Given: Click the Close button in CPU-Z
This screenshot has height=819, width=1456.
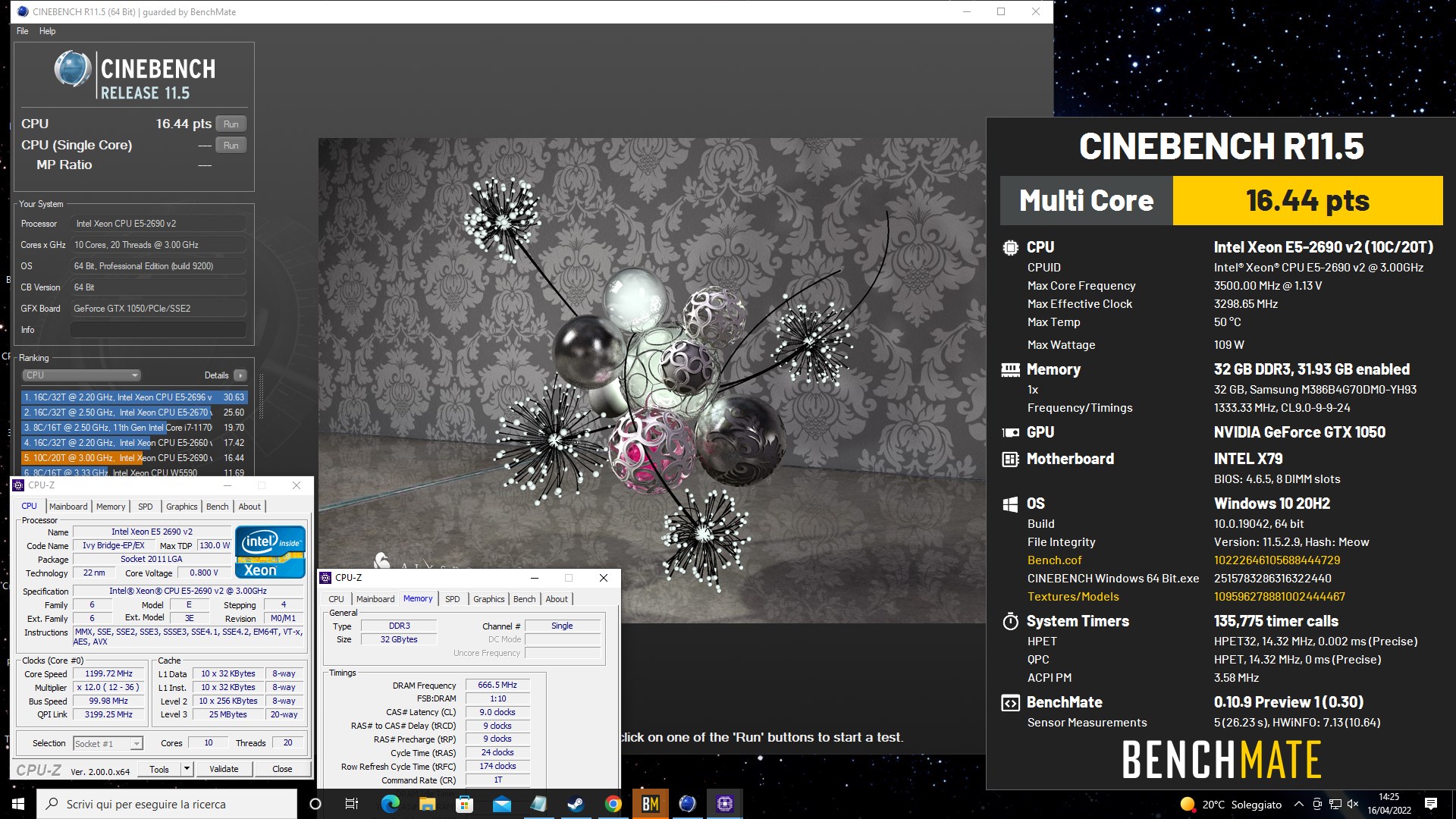Looking at the screenshot, I should point(282,769).
